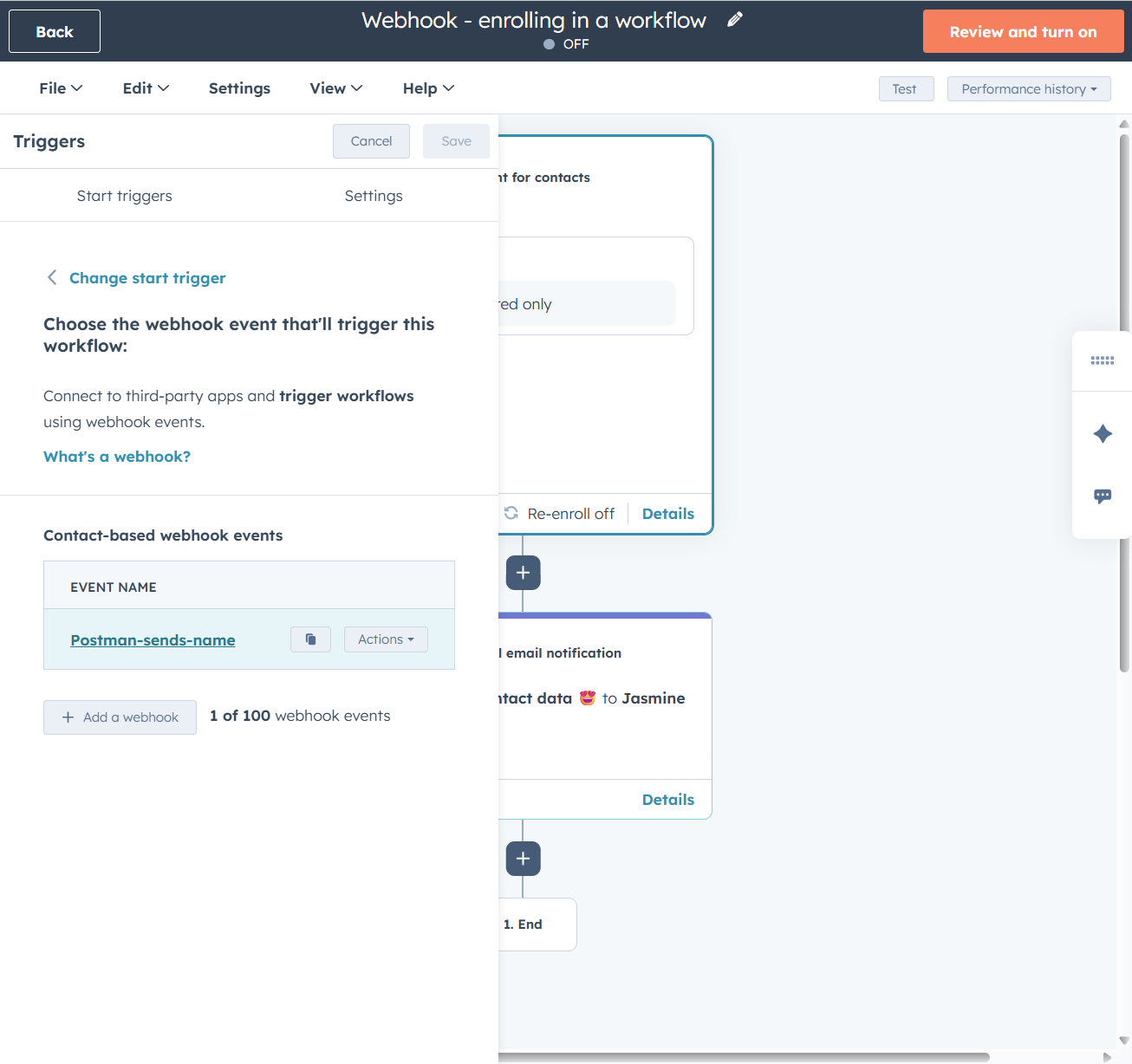Click the plus icon above the End step
This screenshot has width=1132, height=1064.
[x=523, y=858]
